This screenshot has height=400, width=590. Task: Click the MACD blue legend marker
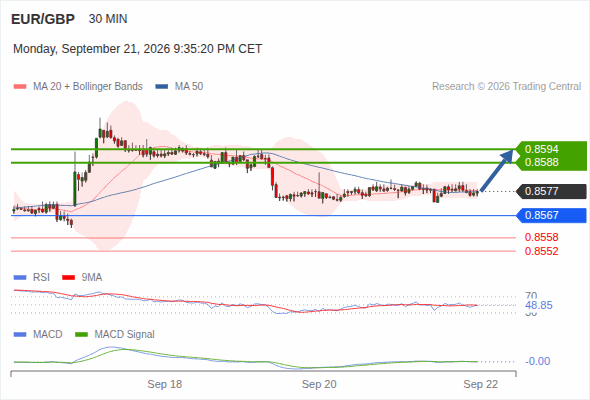(20, 335)
